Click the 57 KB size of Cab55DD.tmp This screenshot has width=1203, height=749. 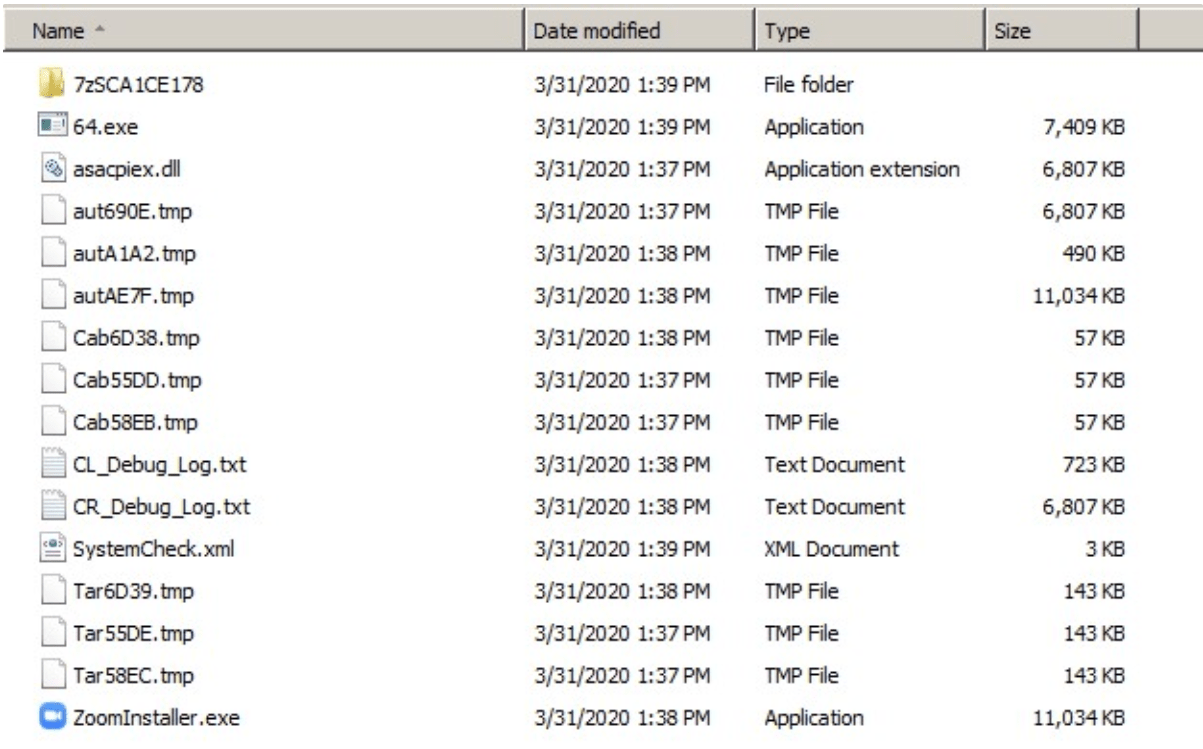pyautogui.click(x=1100, y=380)
